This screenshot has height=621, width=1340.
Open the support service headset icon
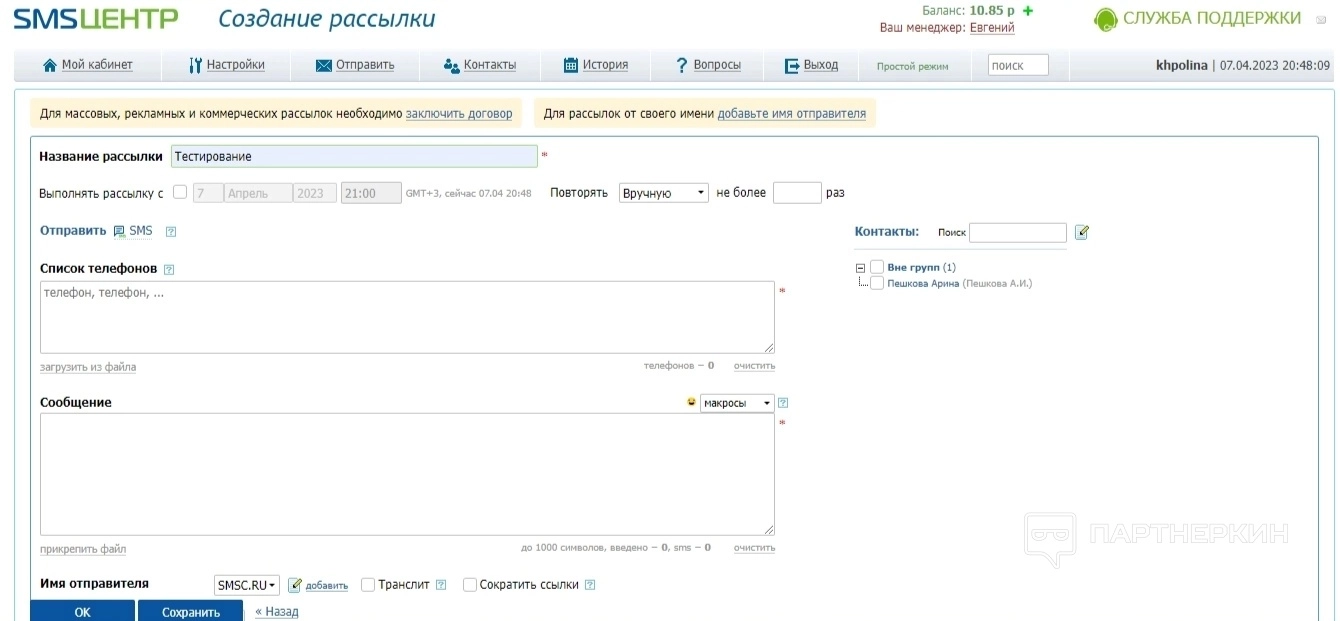[1105, 19]
